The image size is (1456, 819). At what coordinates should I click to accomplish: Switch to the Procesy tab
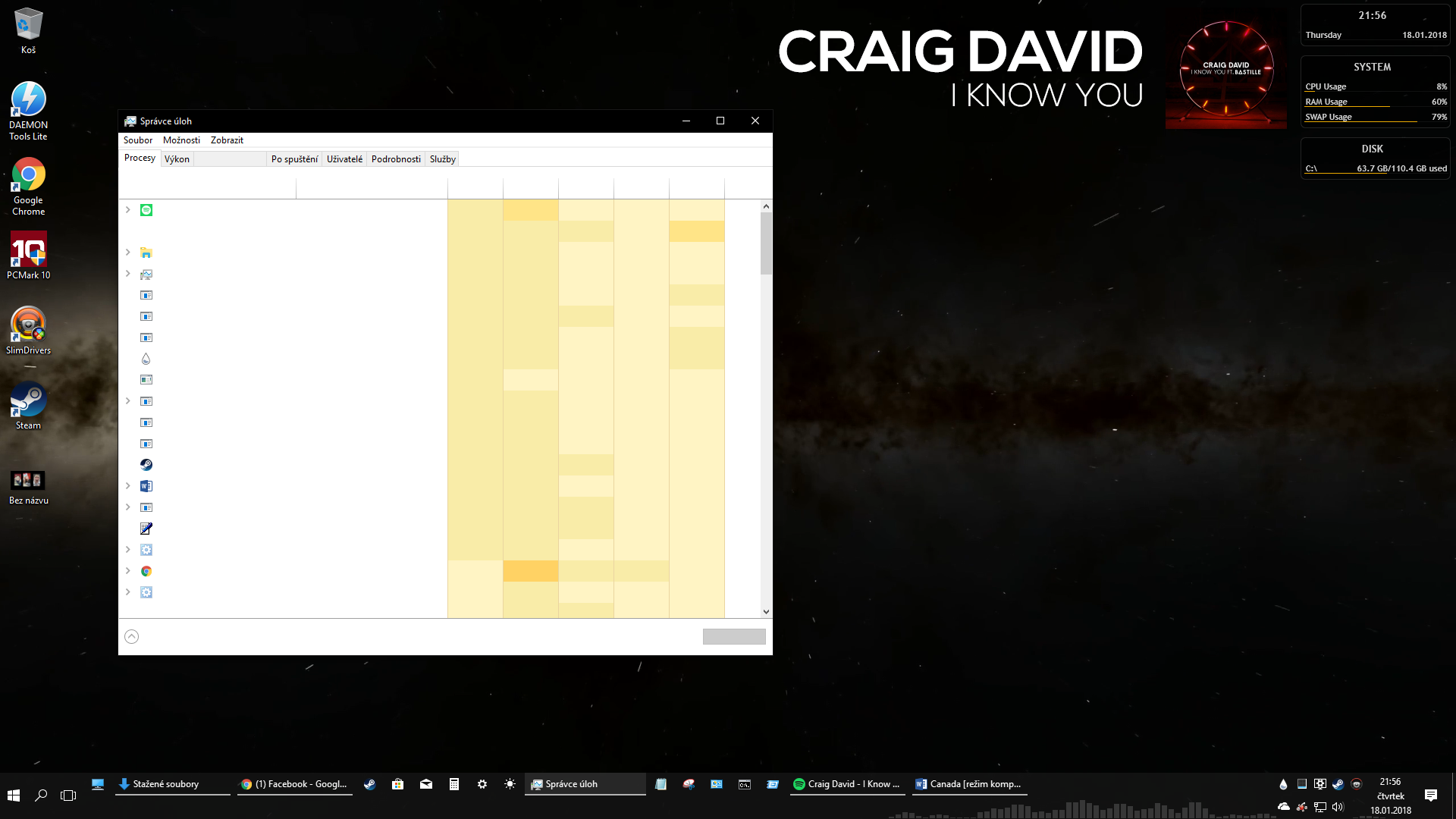pyautogui.click(x=140, y=158)
